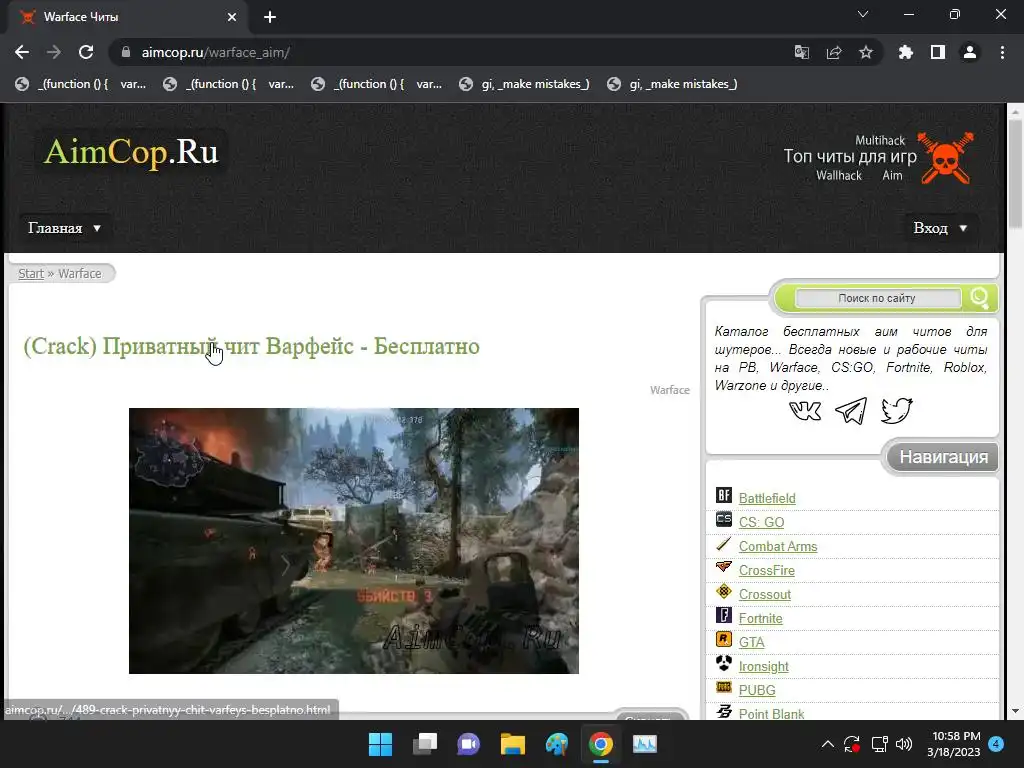Open the PUBG navigation link
1024x768 pixels.
(x=757, y=690)
